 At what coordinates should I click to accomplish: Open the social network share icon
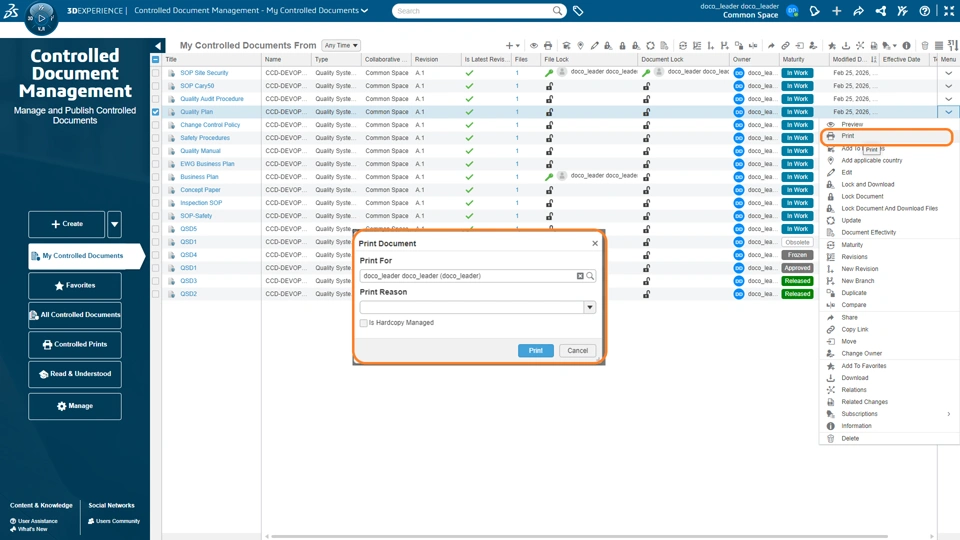tap(880, 10)
